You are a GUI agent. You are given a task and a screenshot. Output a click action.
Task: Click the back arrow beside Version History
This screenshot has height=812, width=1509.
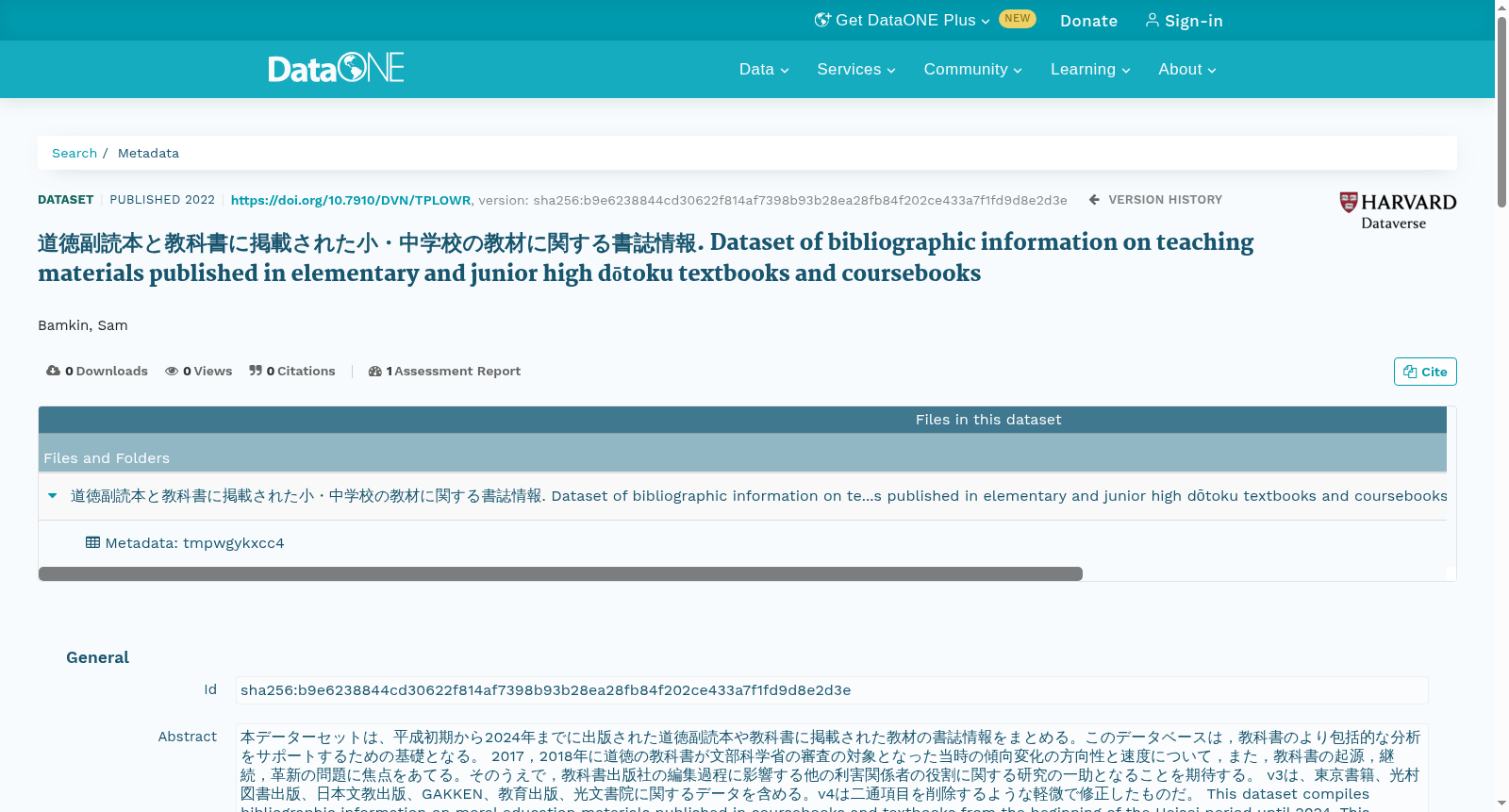coord(1094,200)
